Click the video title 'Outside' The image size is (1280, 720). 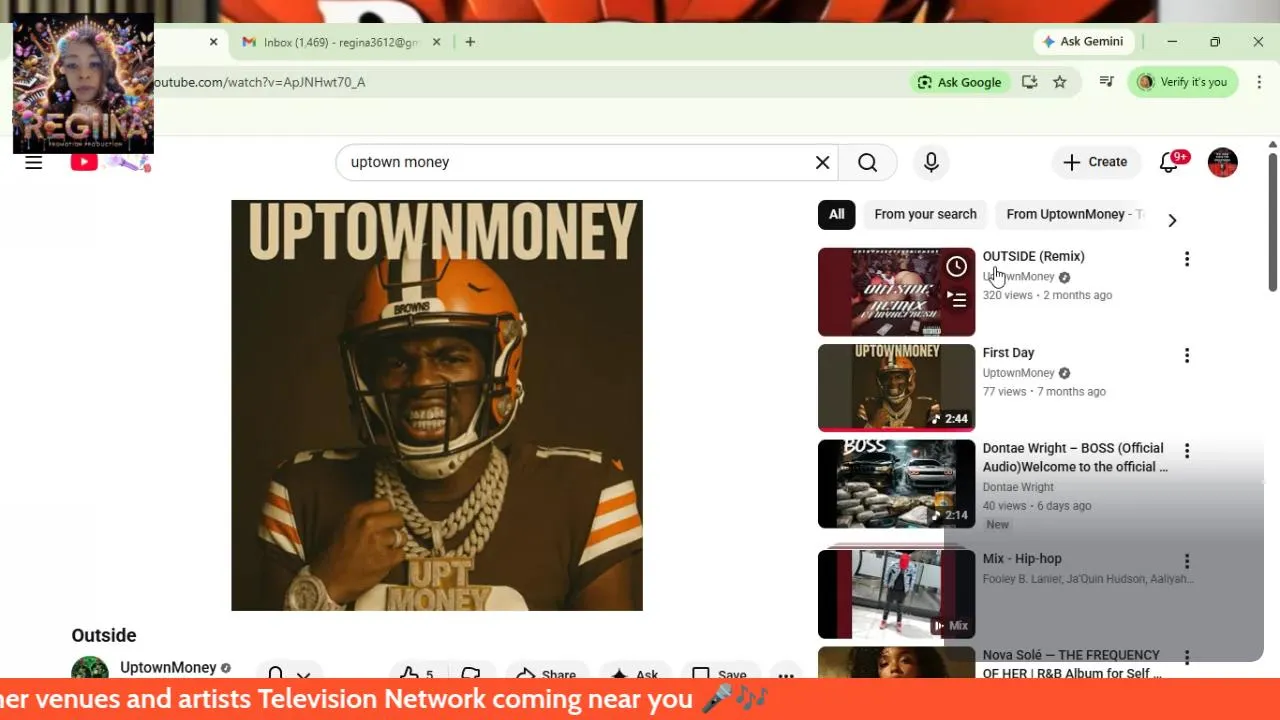click(x=104, y=635)
